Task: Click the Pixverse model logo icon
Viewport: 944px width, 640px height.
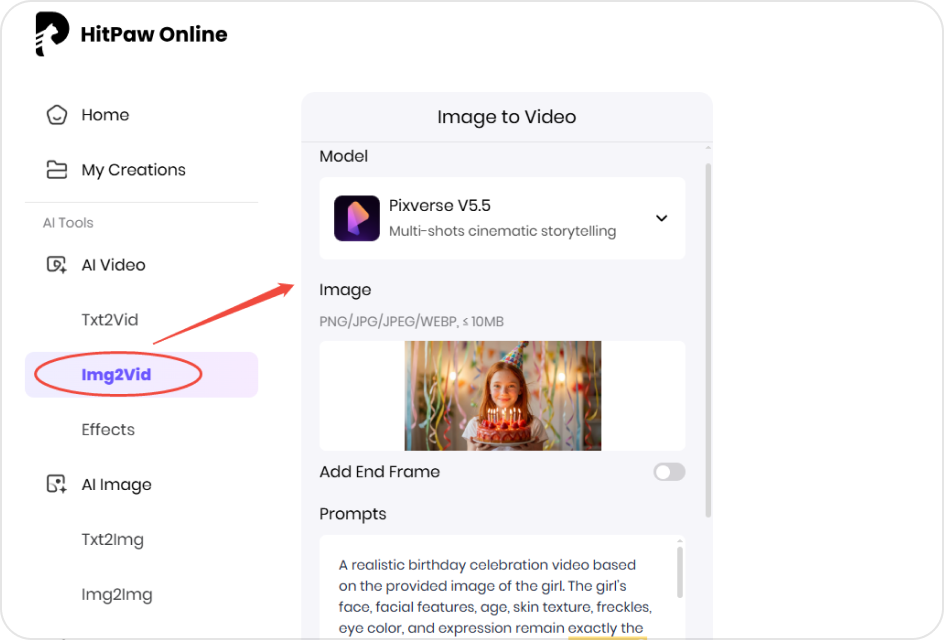Action: (355, 218)
